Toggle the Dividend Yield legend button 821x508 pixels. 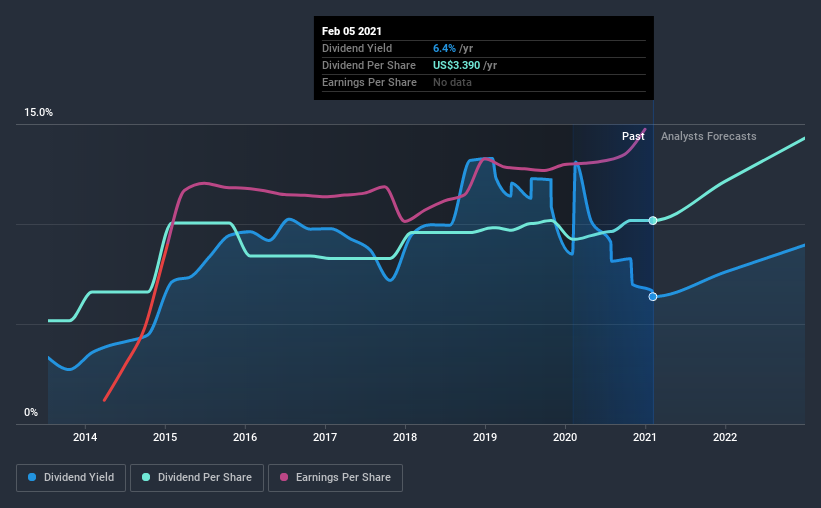71,478
